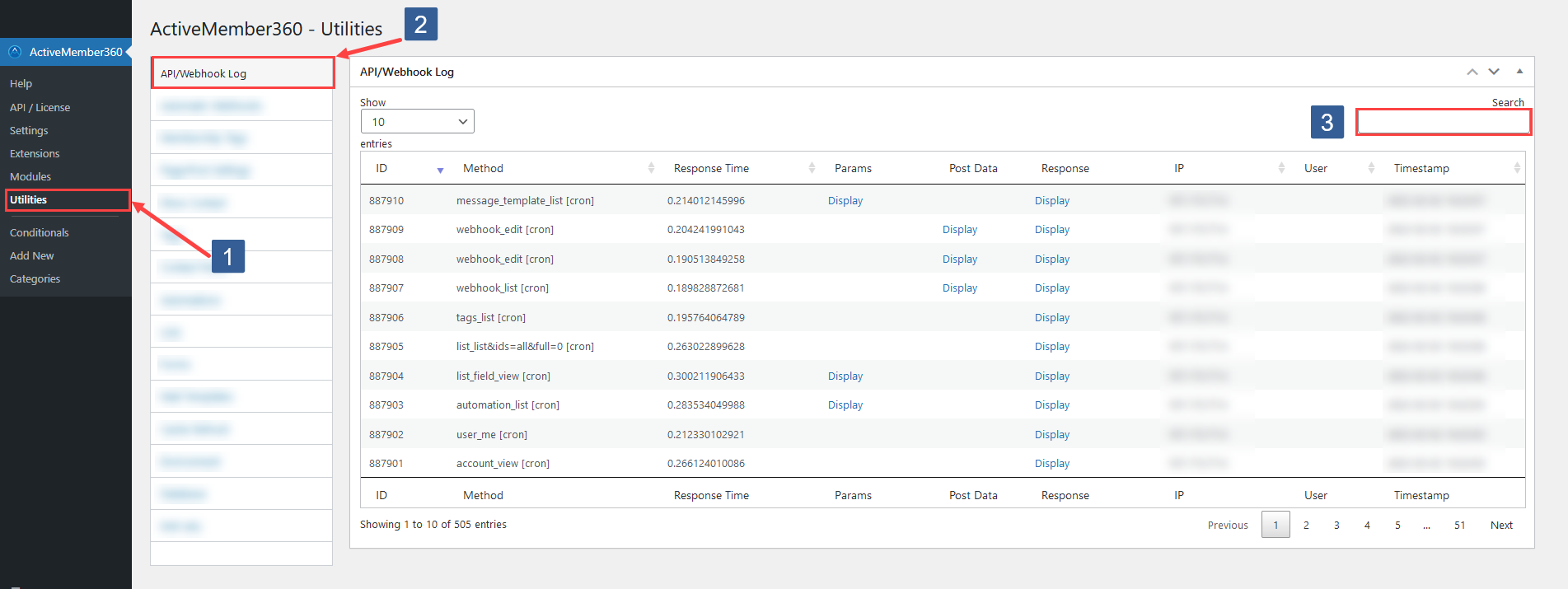Open Modules sidebar item

coord(30,176)
